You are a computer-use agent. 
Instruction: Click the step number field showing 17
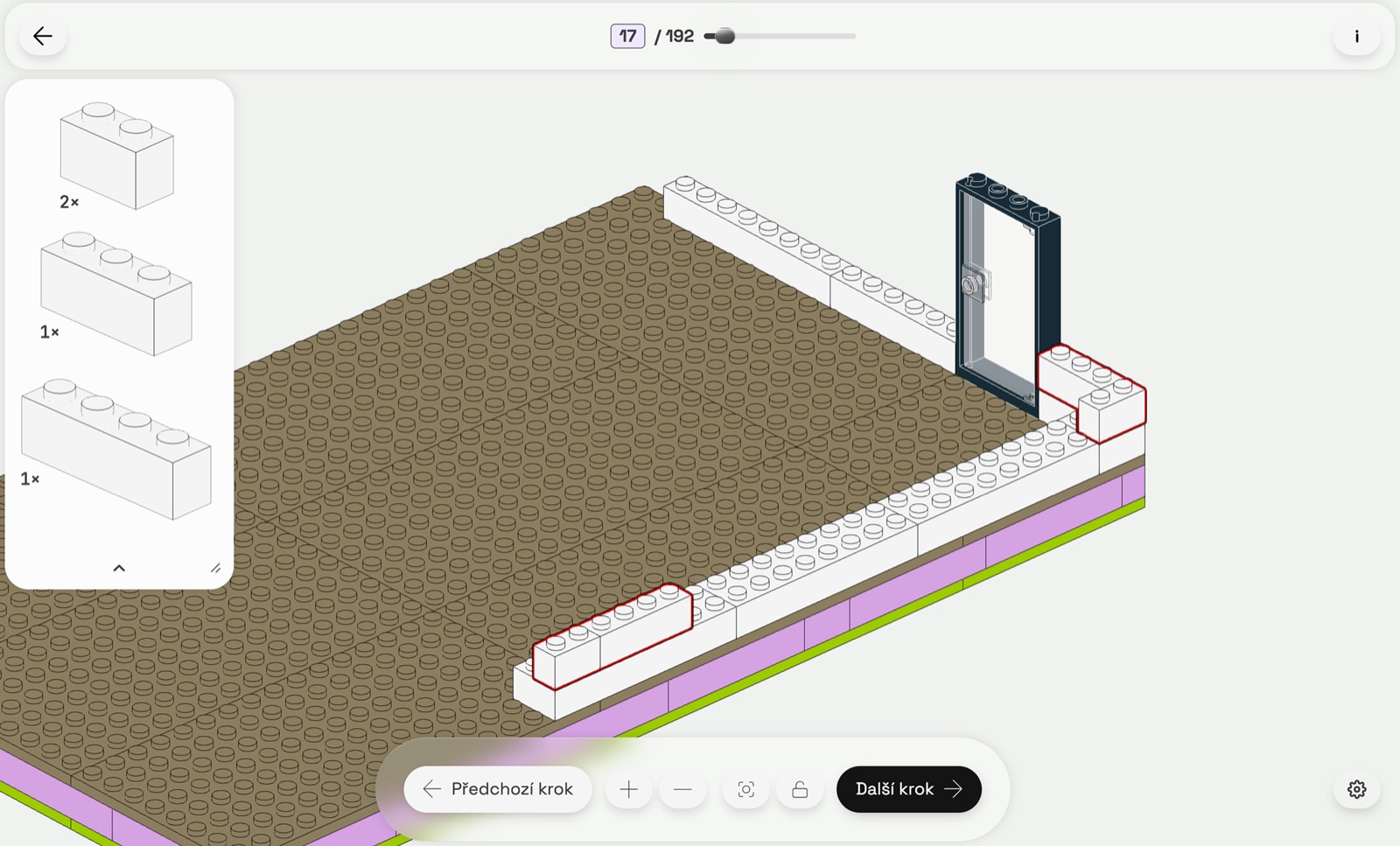[627, 36]
